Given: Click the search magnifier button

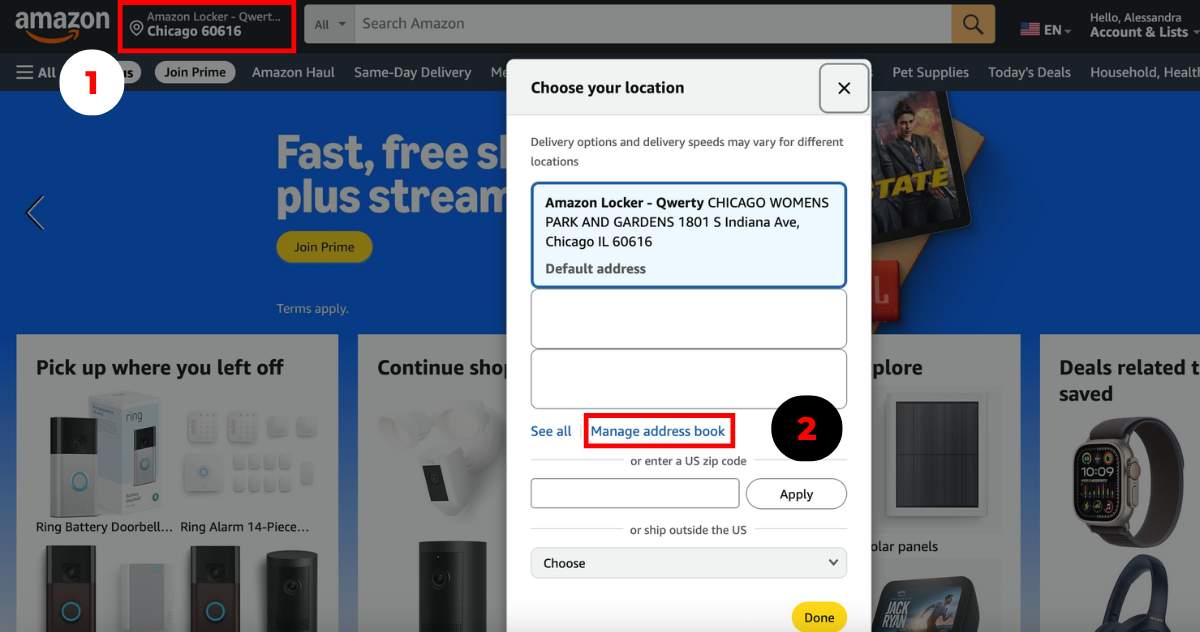Looking at the screenshot, I should pos(972,24).
